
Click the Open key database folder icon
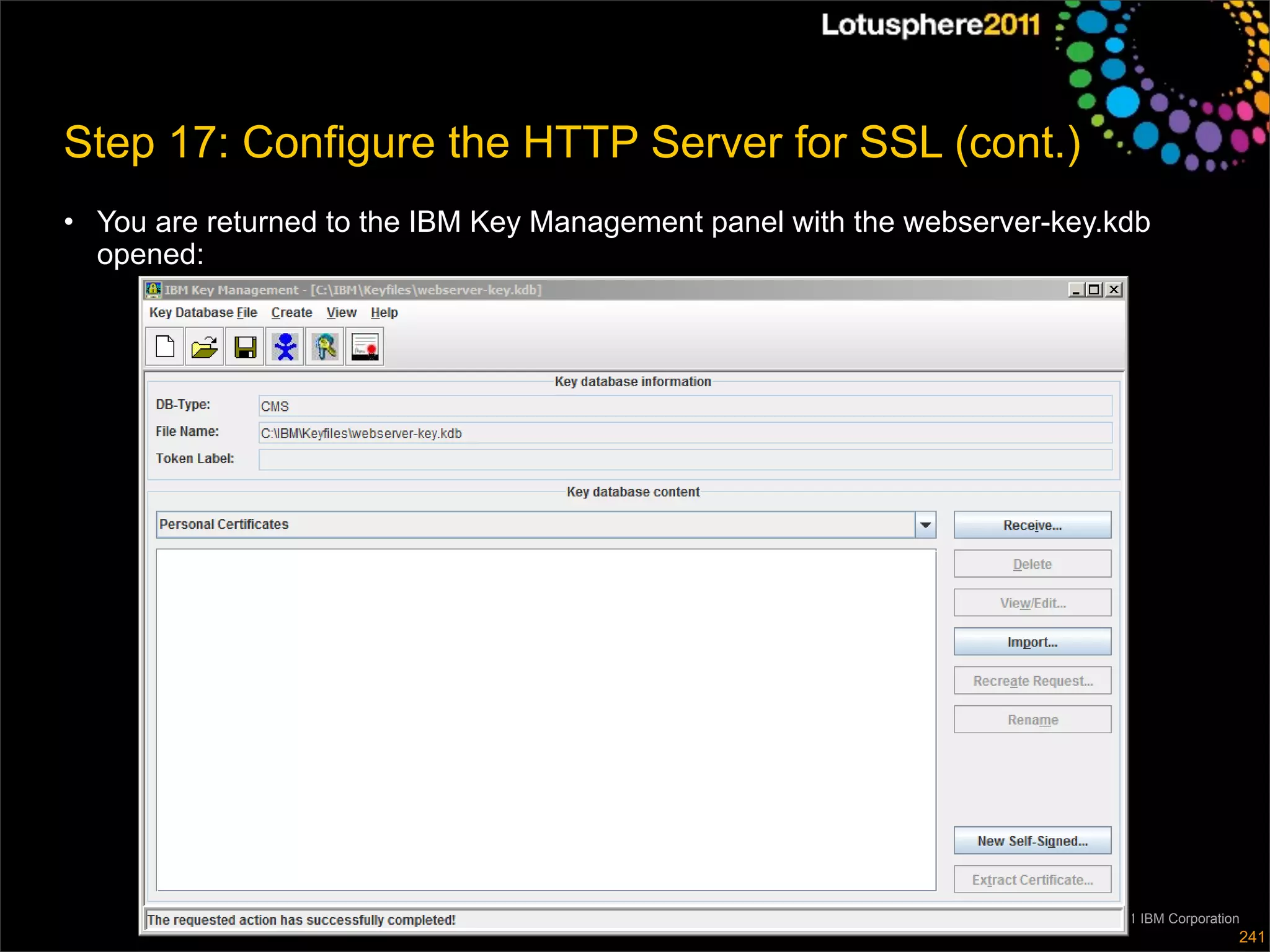(204, 346)
